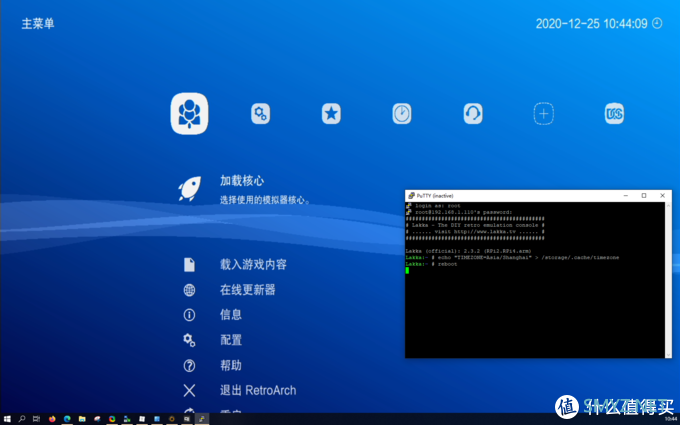
Task: Click the clock icon beside the time
Action: click(657, 23)
